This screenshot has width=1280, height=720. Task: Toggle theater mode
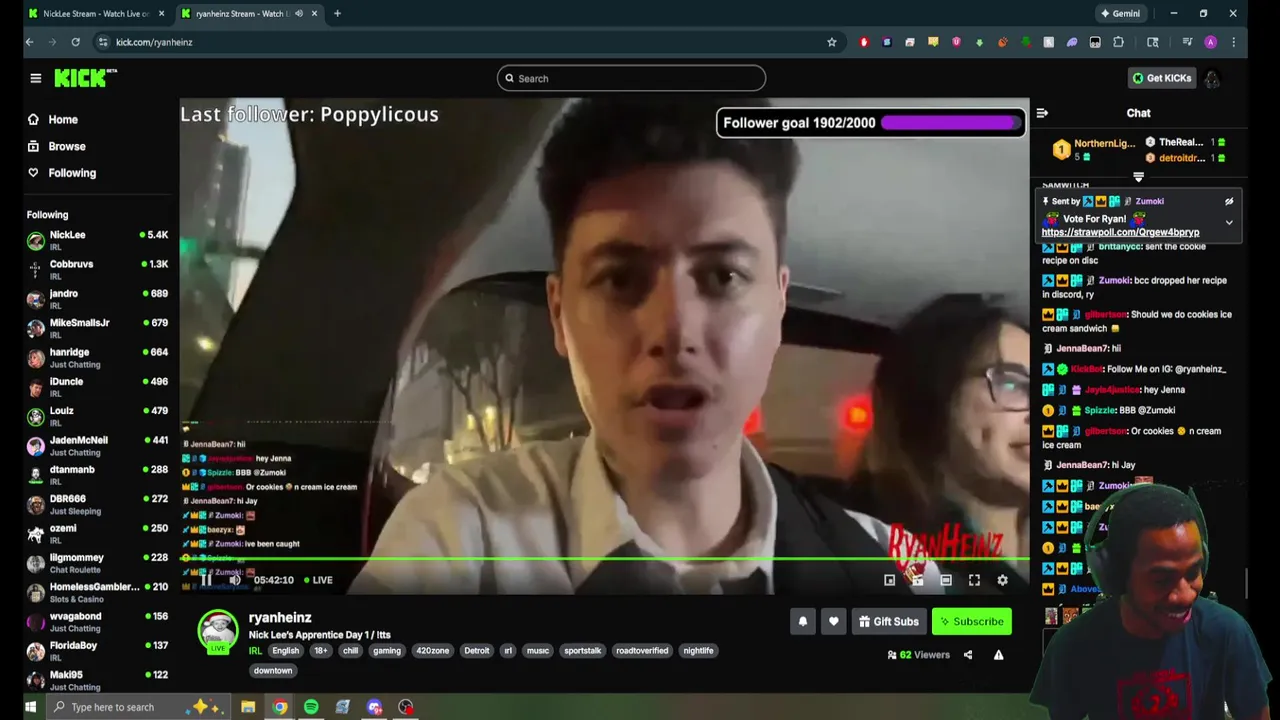[x=946, y=580]
